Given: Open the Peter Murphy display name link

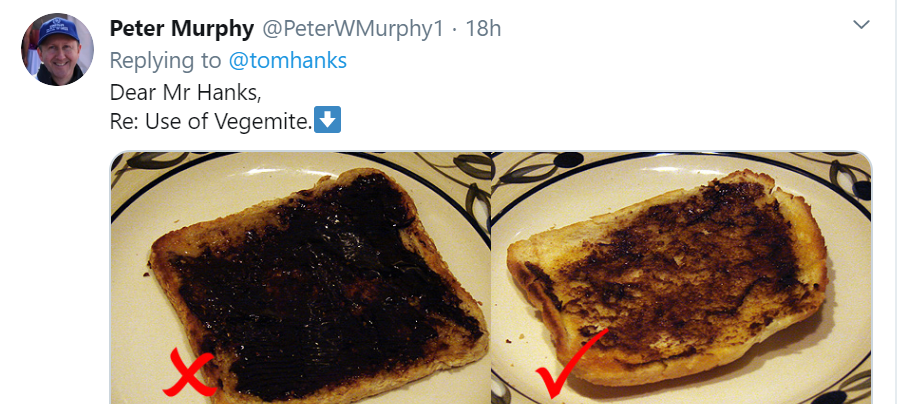Looking at the screenshot, I should pyautogui.click(x=182, y=28).
